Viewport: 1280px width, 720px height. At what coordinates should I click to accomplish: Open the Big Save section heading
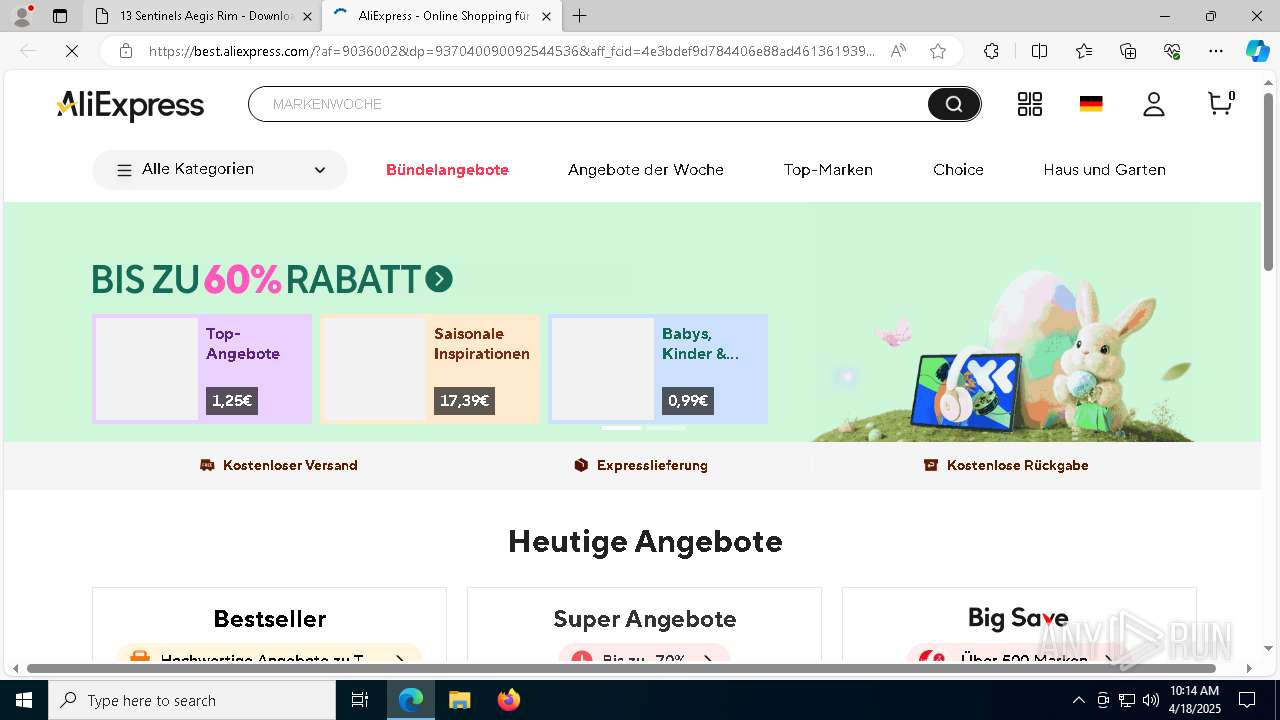point(1018,619)
